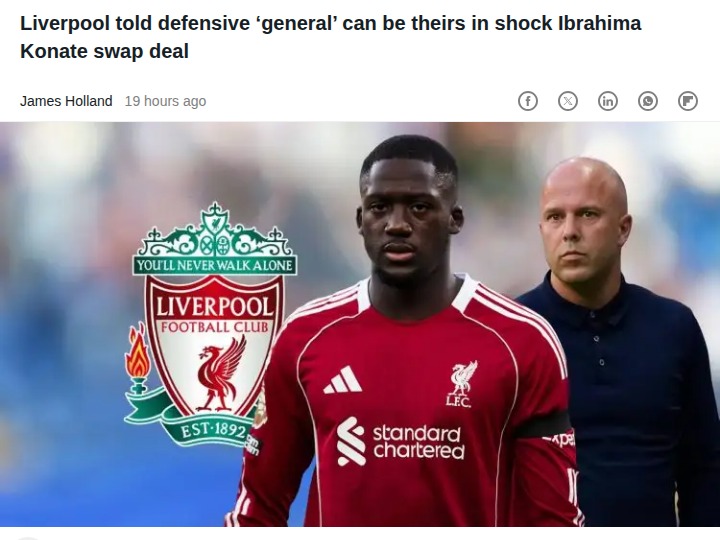Click the 'You'll Never Walk Alone' banner
Screen dimensions: 720x540
(x=215, y=265)
